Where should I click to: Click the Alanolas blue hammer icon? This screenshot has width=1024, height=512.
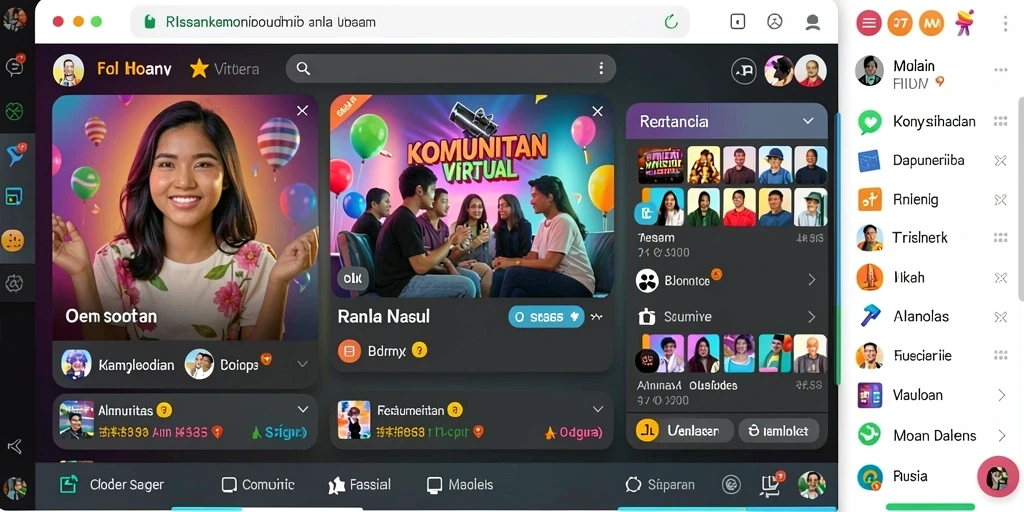tap(869, 316)
